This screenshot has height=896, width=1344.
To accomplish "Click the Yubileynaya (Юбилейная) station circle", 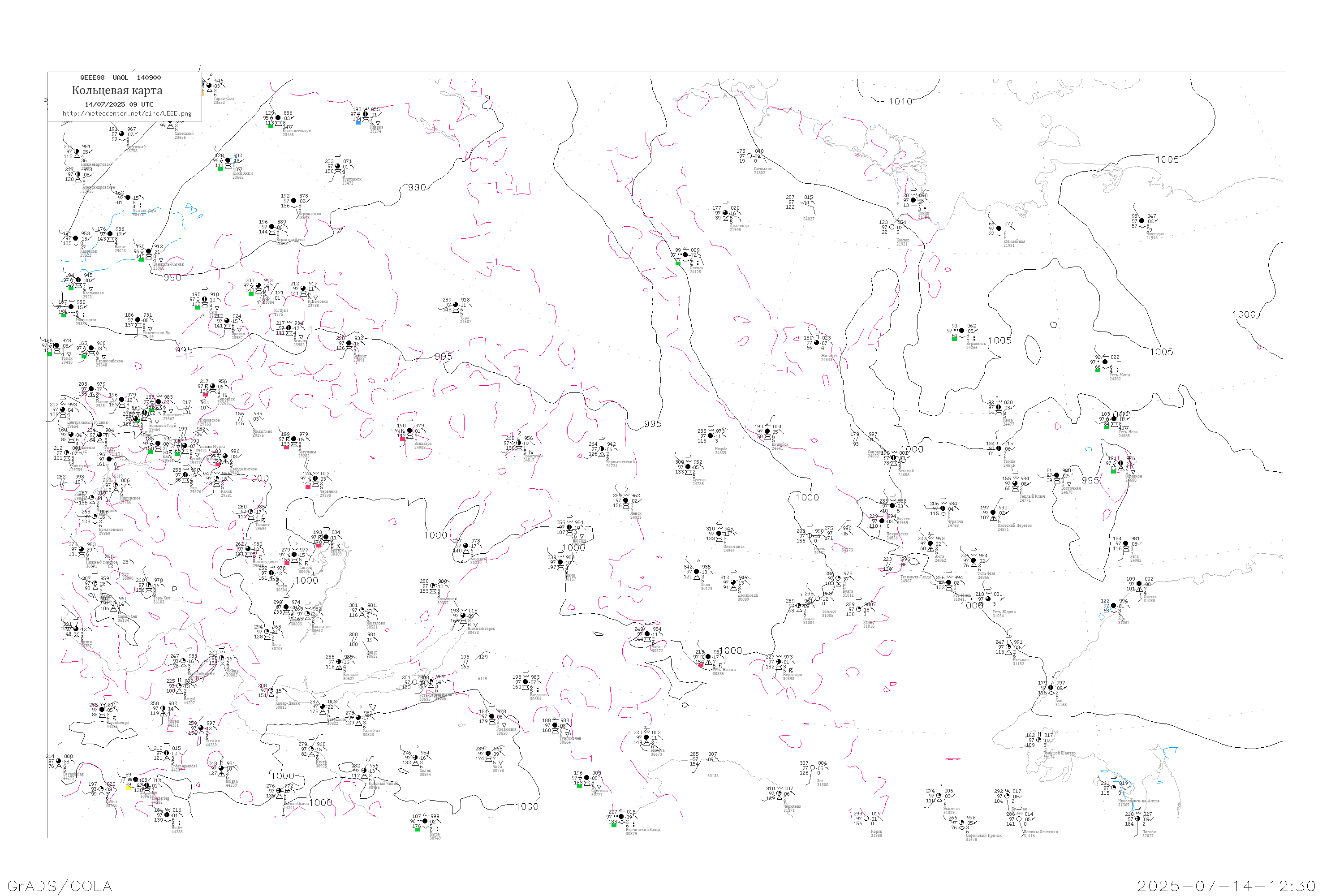I will click(999, 228).
